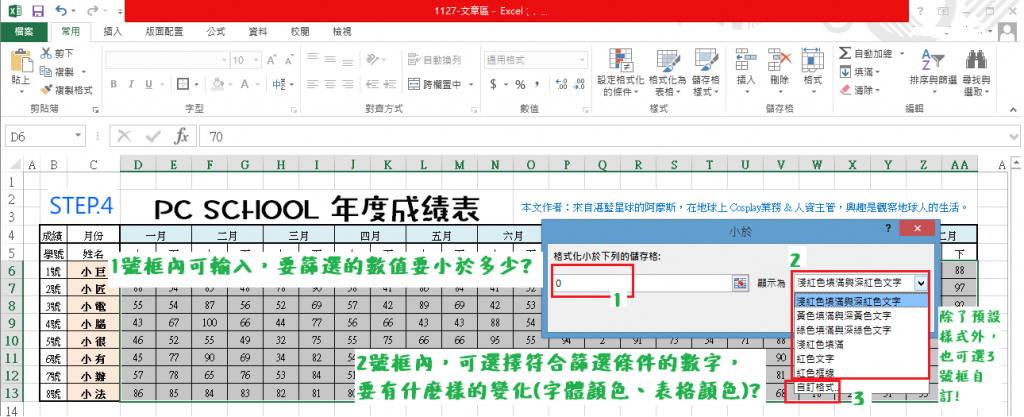Switch to the 資料 (Data) tab
1024x417 pixels.
pyautogui.click(x=258, y=31)
